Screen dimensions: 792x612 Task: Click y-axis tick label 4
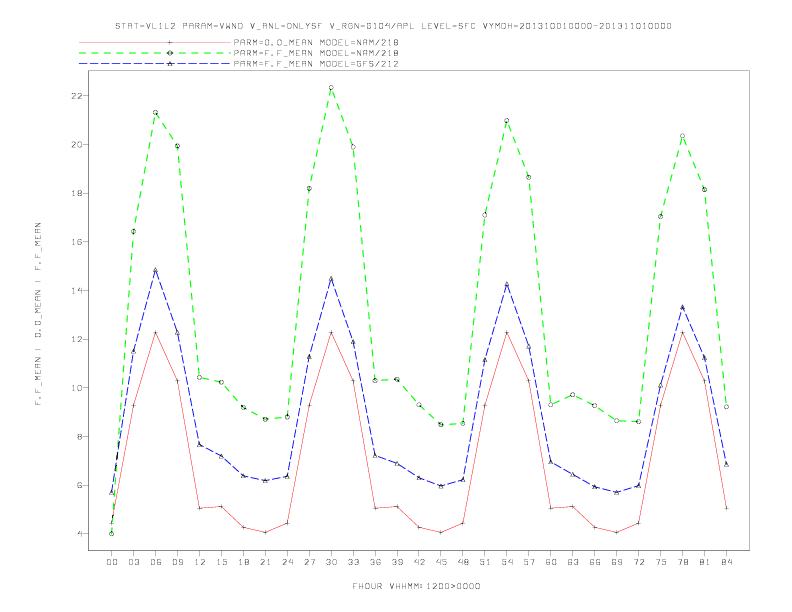coord(79,534)
